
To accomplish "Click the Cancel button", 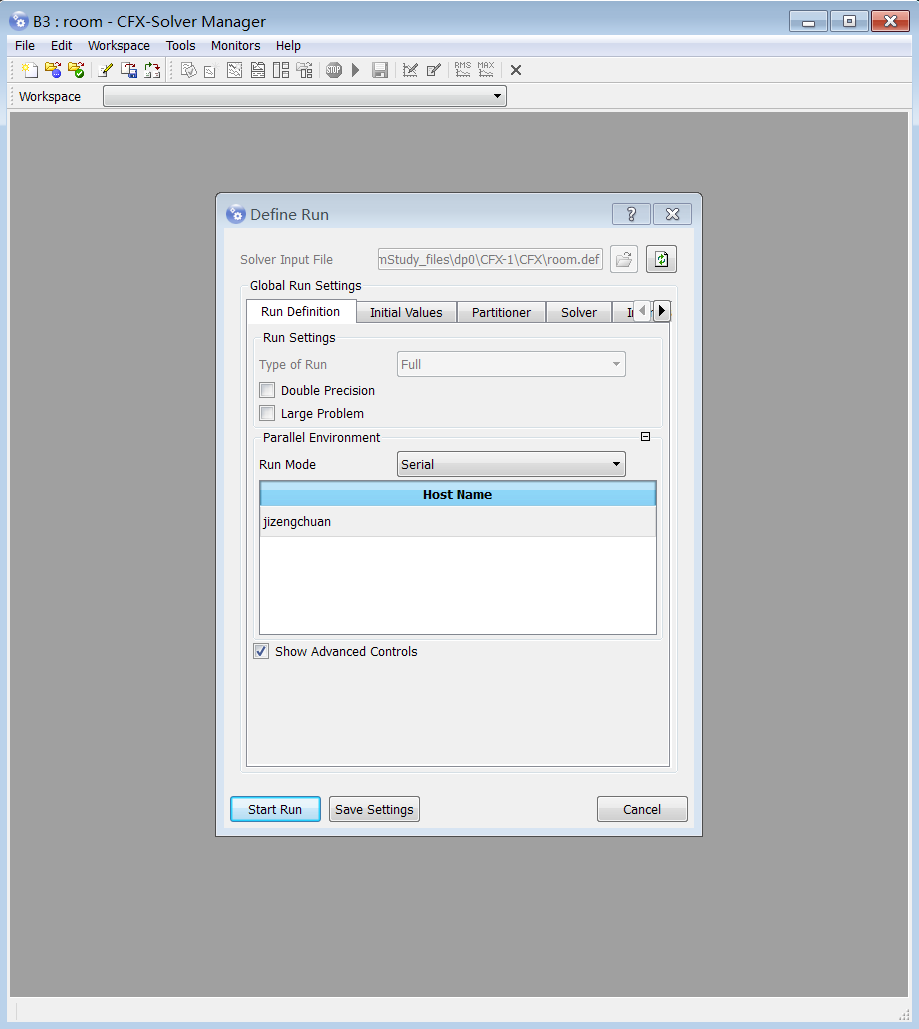I will pos(642,809).
